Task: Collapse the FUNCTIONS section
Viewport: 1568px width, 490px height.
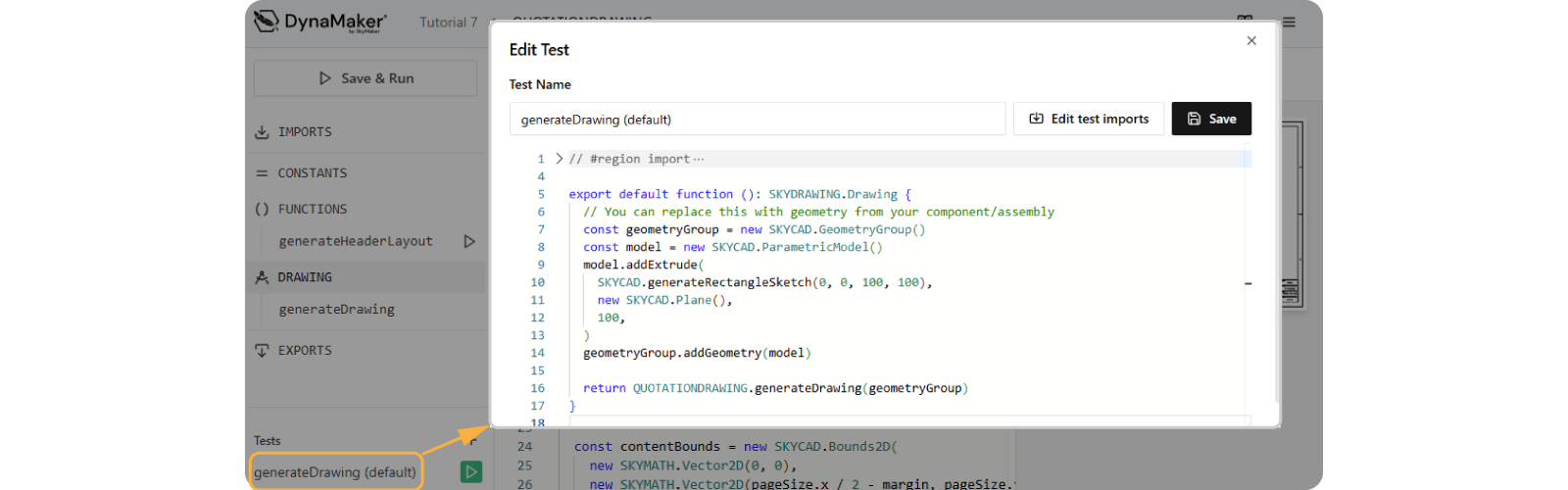Action: coord(312,209)
